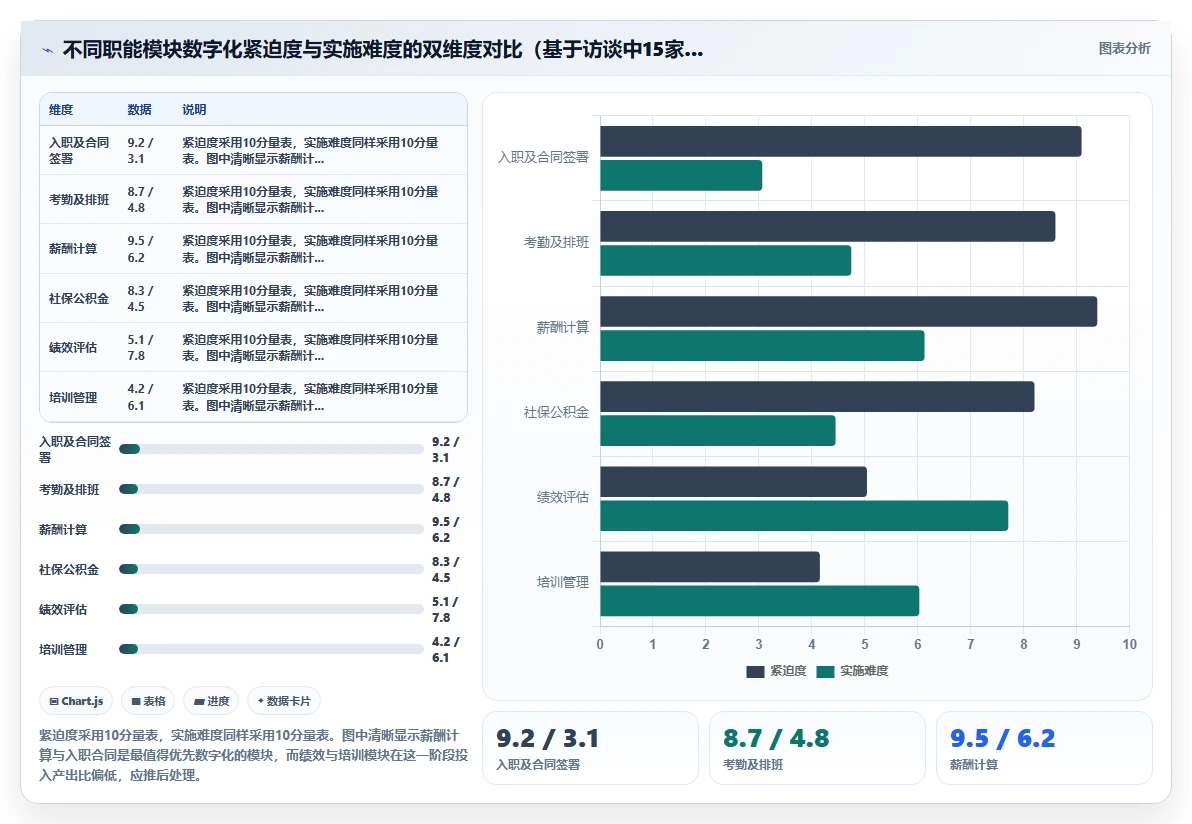Viewport: 1192px width, 824px height.
Task: Click the dark 紧迫度 bar for 考勤及排班
Action: (x=828, y=227)
